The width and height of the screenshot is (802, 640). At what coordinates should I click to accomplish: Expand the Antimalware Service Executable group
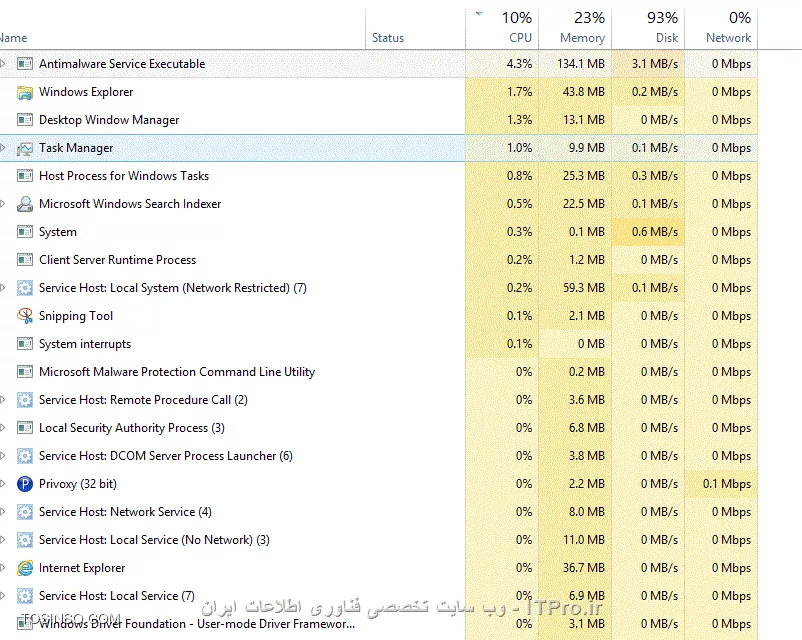point(3,63)
